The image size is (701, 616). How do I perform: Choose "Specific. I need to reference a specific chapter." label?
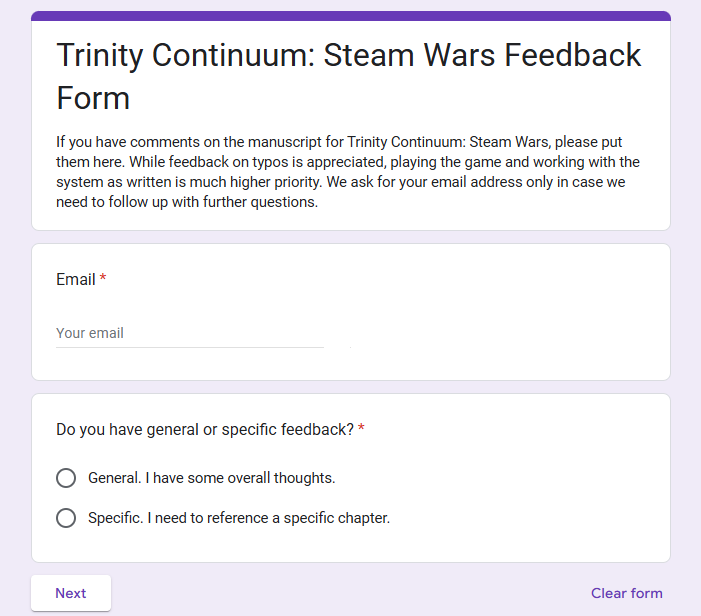pyautogui.click(x=238, y=518)
